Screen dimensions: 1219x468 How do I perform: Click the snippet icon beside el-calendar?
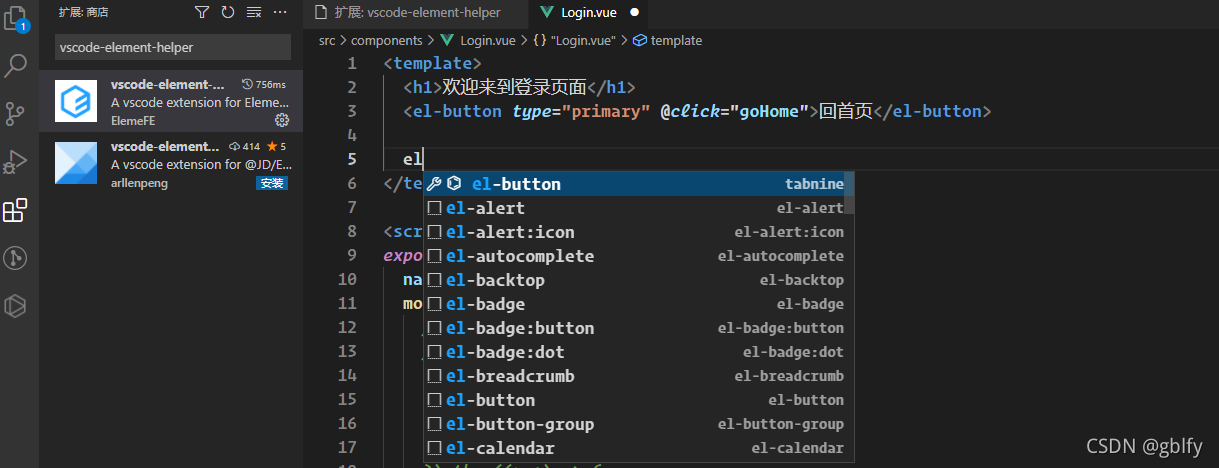(x=434, y=448)
